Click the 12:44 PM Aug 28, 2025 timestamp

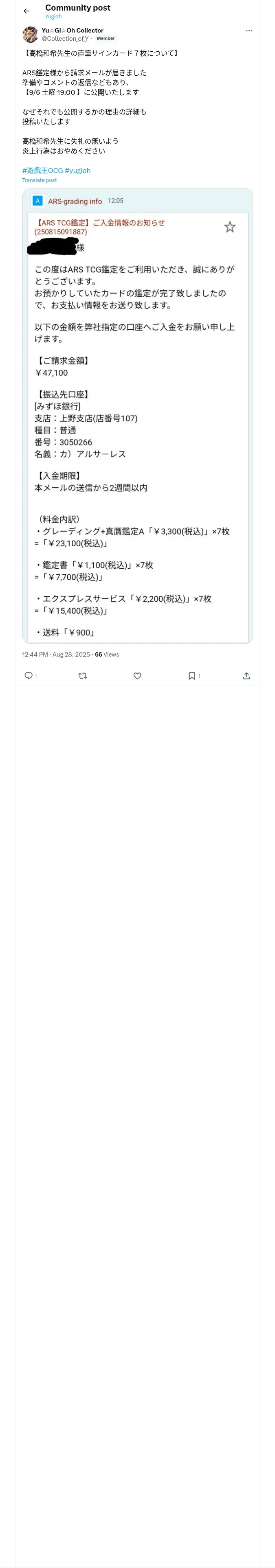(x=56, y=654)
